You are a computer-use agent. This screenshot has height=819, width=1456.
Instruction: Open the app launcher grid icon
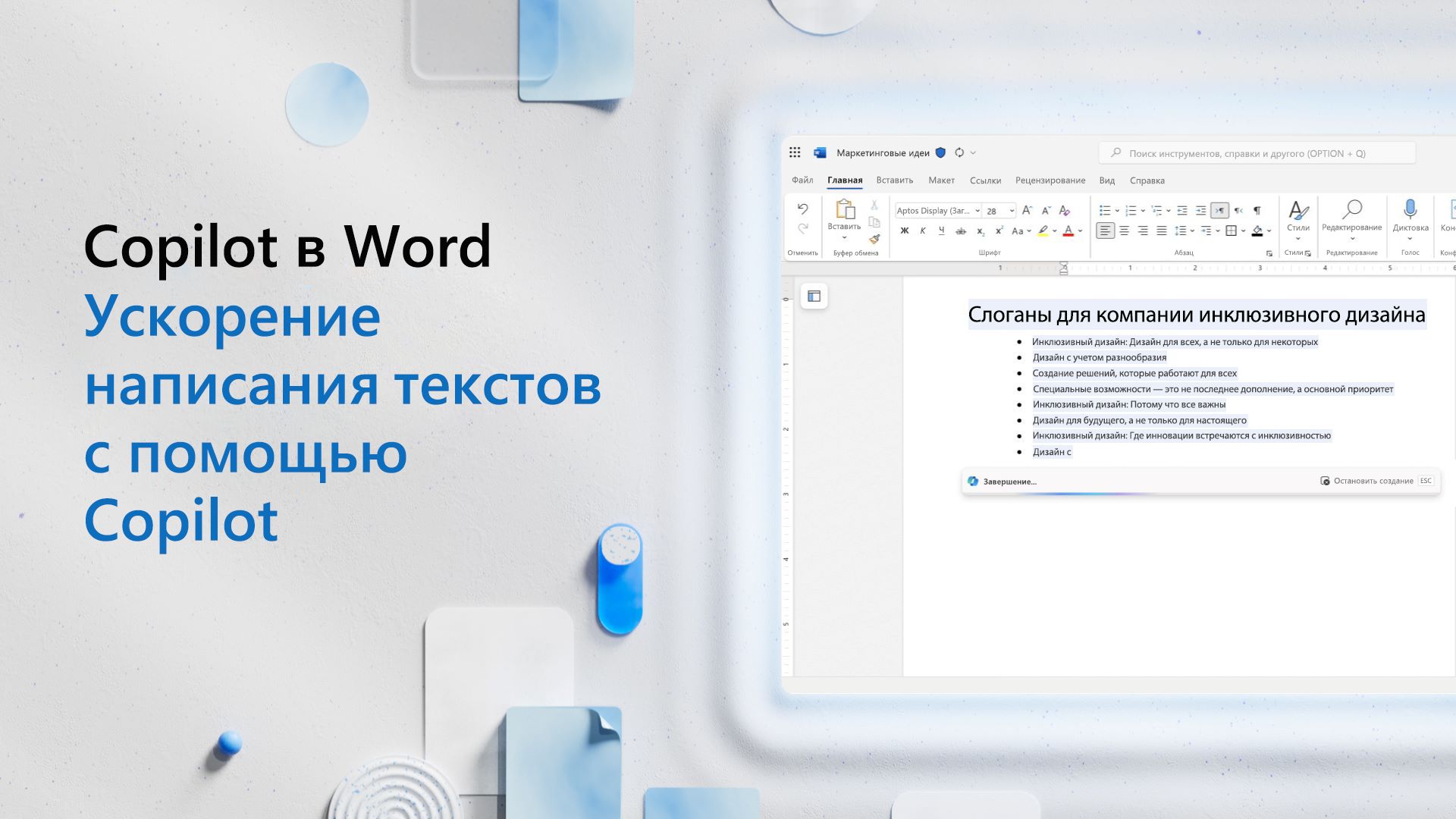point(794,152)
